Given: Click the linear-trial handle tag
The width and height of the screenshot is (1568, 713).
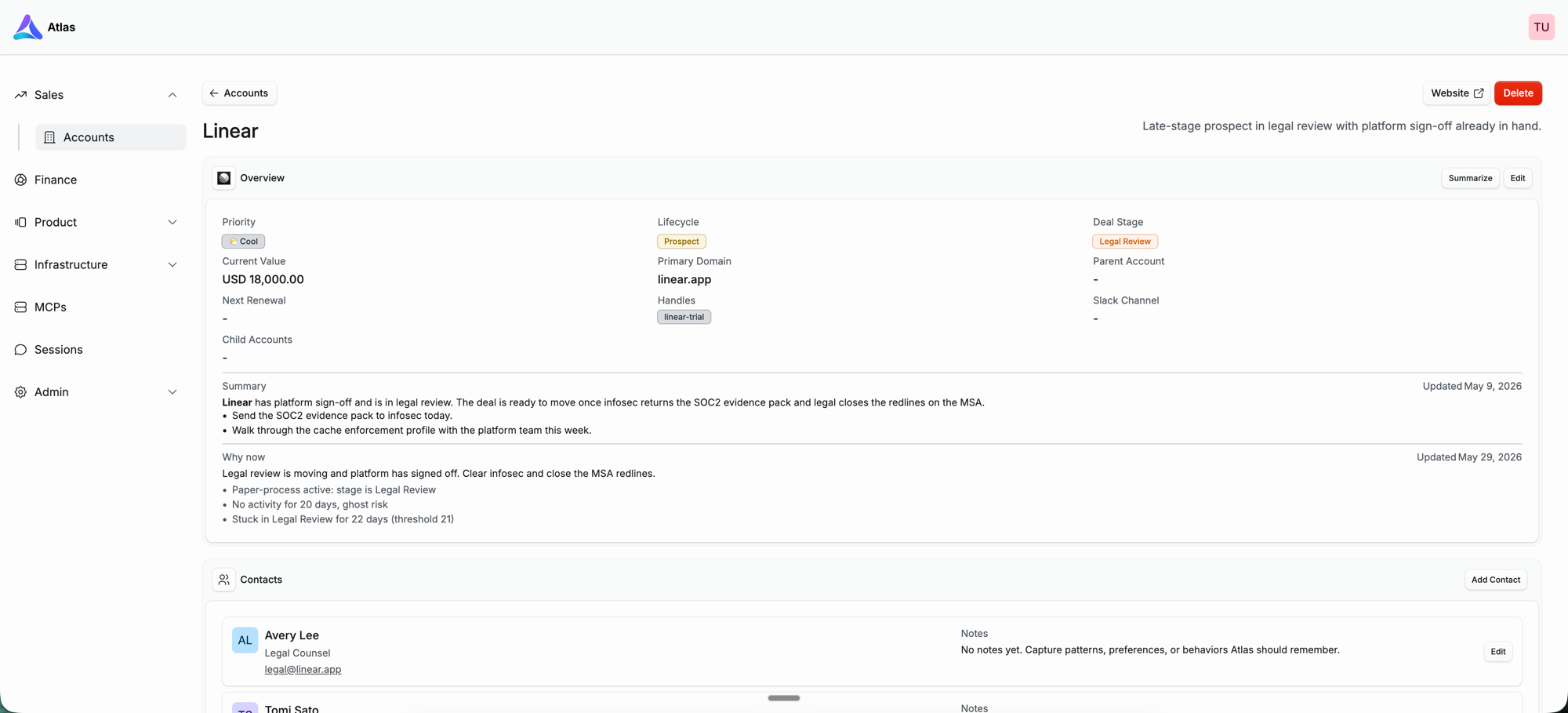Looking at the screenshot, I should (x=684, y=317).
